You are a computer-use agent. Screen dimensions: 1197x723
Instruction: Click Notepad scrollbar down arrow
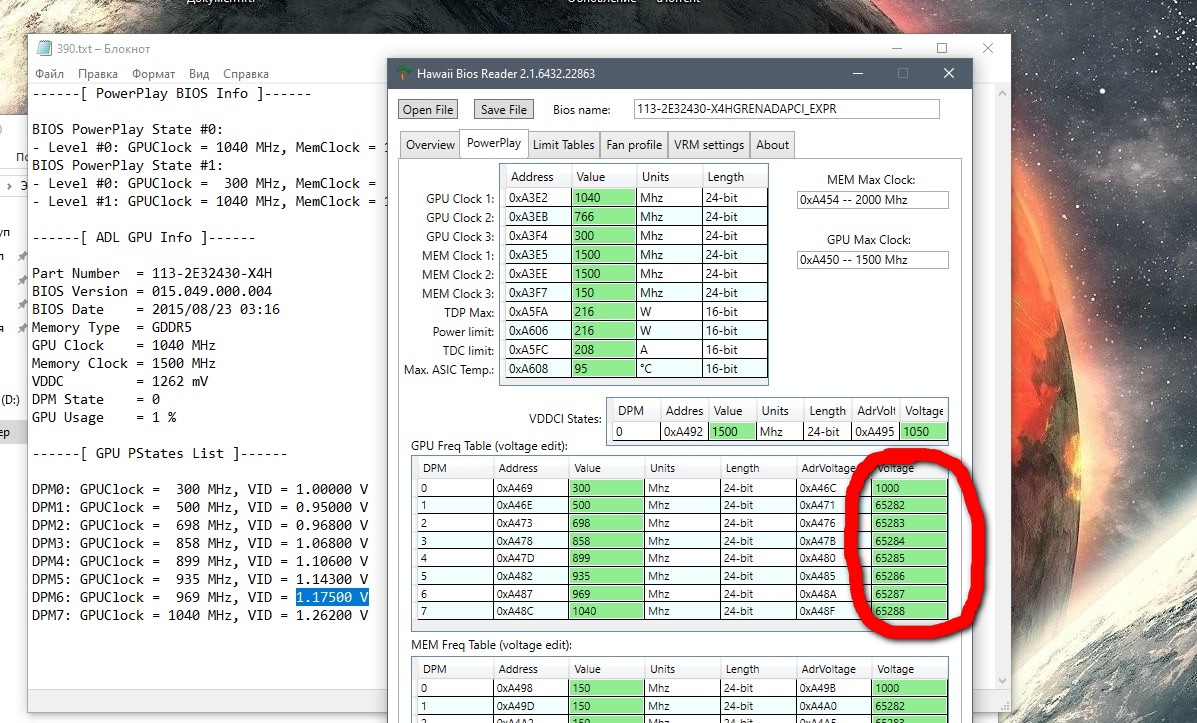tap(1002, 681)
